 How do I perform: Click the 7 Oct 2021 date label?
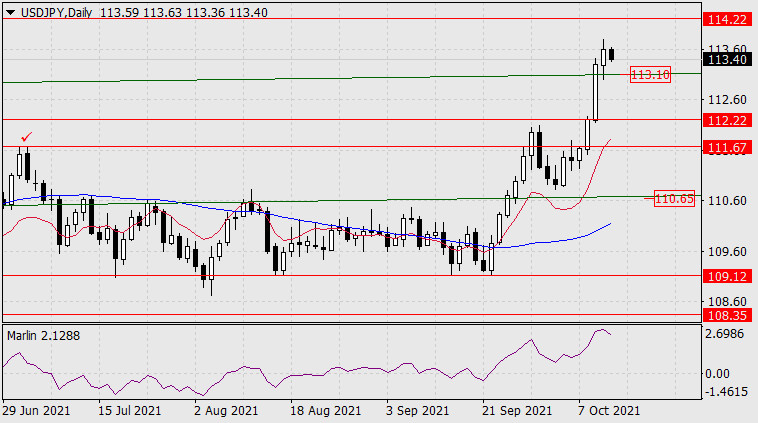click(609, 411)
